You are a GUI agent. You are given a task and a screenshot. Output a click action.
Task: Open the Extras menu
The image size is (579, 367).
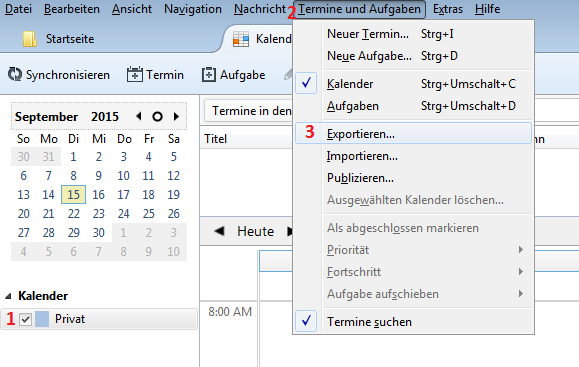(448, 9)
